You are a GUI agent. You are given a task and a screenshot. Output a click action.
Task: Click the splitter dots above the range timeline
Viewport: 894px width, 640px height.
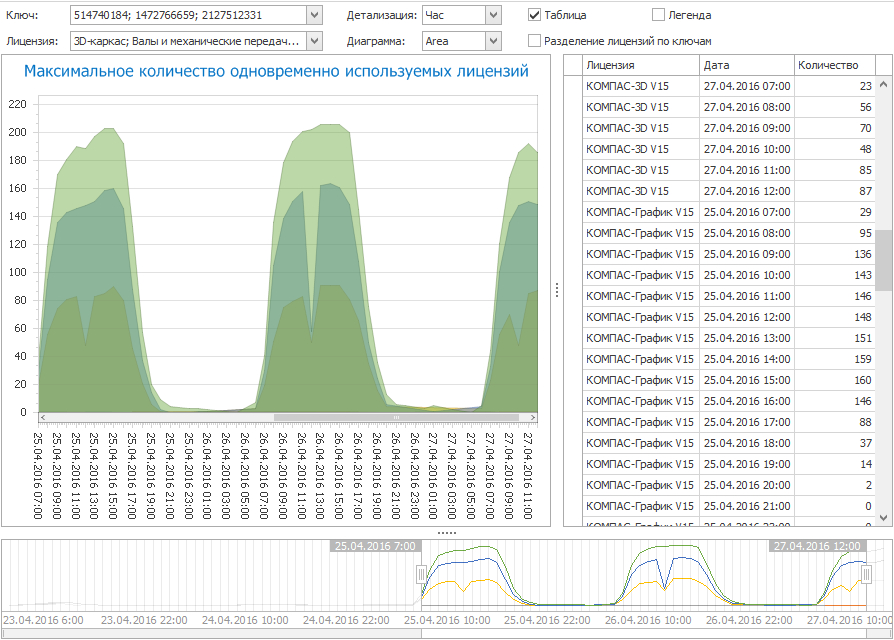pyautogui.click(x=447, y=533)
